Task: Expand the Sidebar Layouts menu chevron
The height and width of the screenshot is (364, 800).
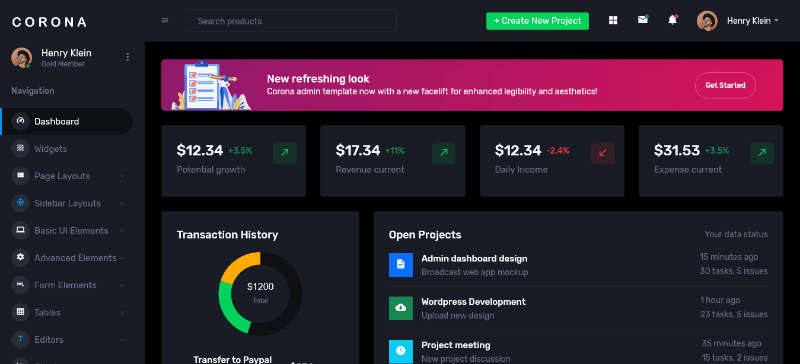Action: (x=122, y=203)
